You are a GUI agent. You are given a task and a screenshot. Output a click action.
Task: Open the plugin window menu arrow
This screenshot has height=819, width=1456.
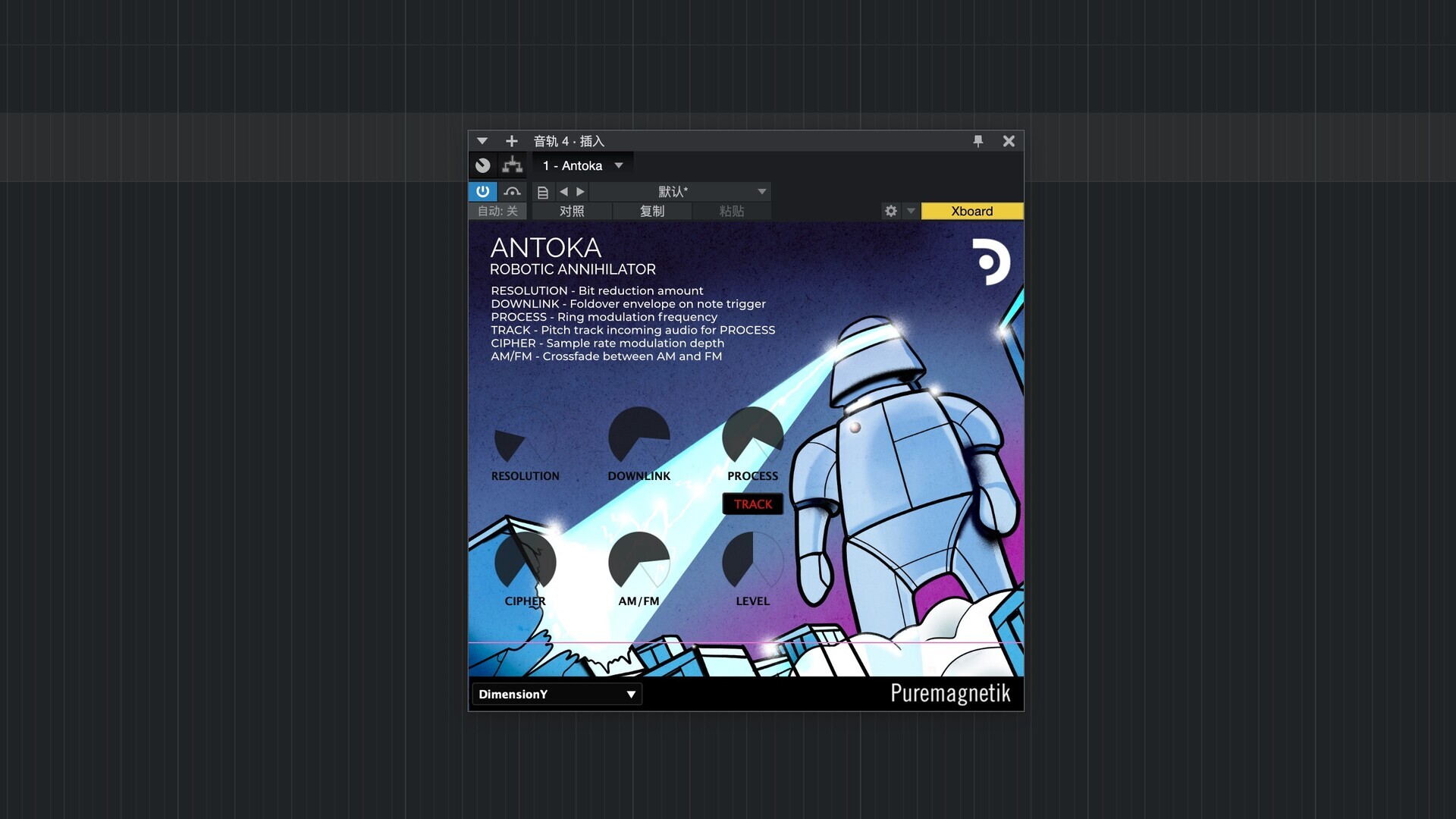coord(482,141)
